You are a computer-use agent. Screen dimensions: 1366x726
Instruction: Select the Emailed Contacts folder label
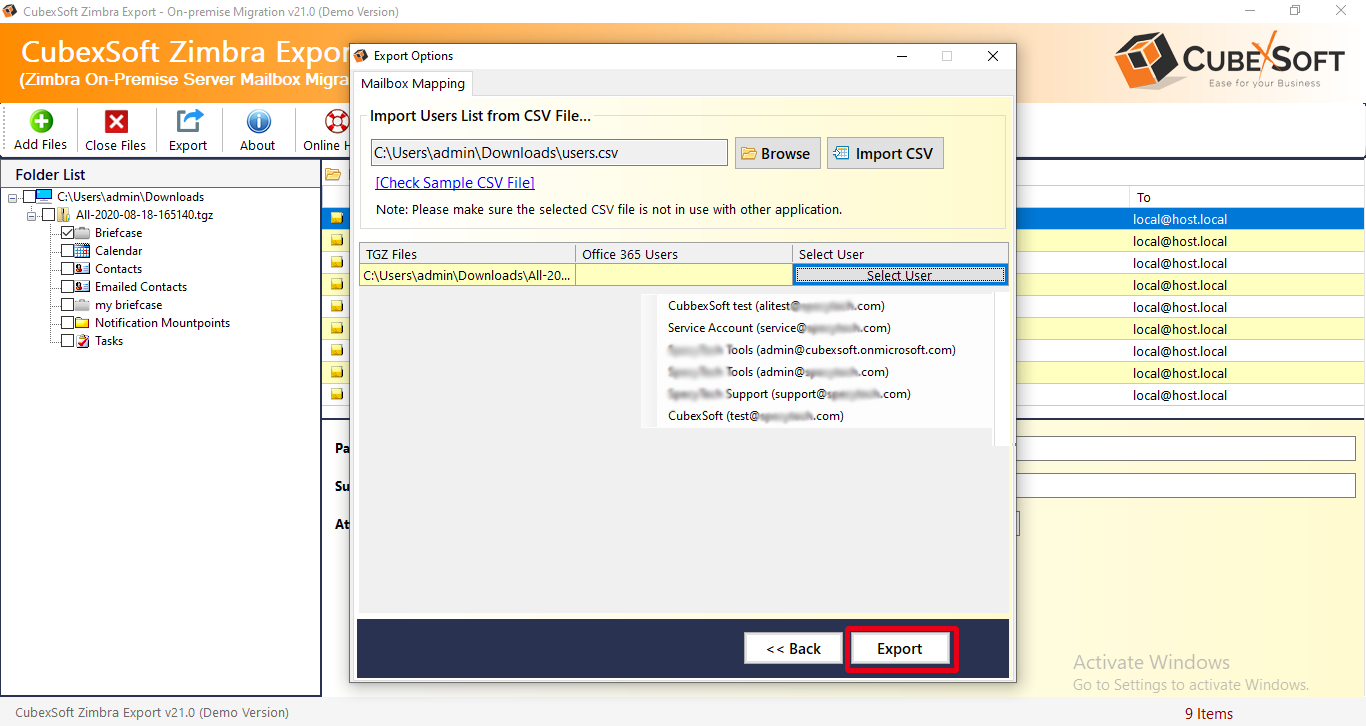point(141,287)
